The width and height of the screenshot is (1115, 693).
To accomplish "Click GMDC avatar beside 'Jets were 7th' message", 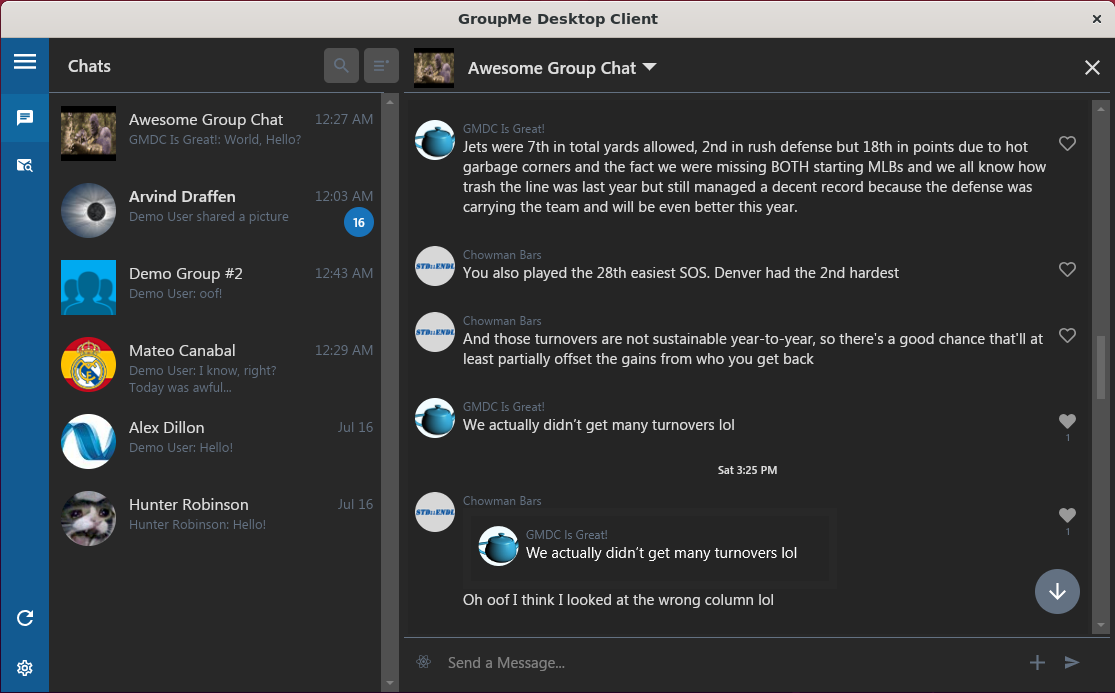I will pos(434,140).
